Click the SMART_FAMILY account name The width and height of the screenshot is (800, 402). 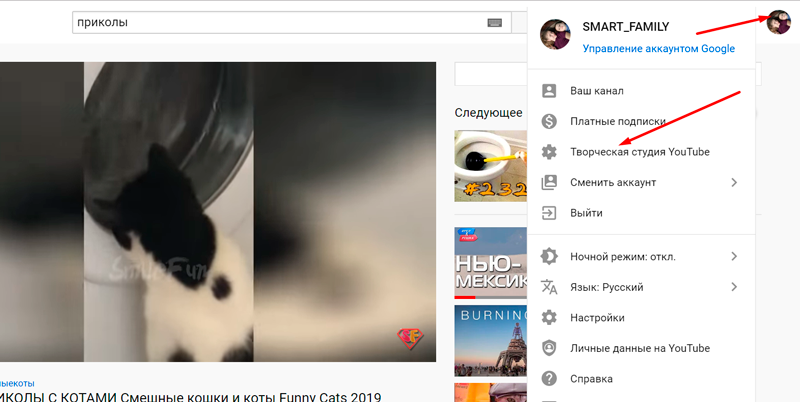click(626, 27)
